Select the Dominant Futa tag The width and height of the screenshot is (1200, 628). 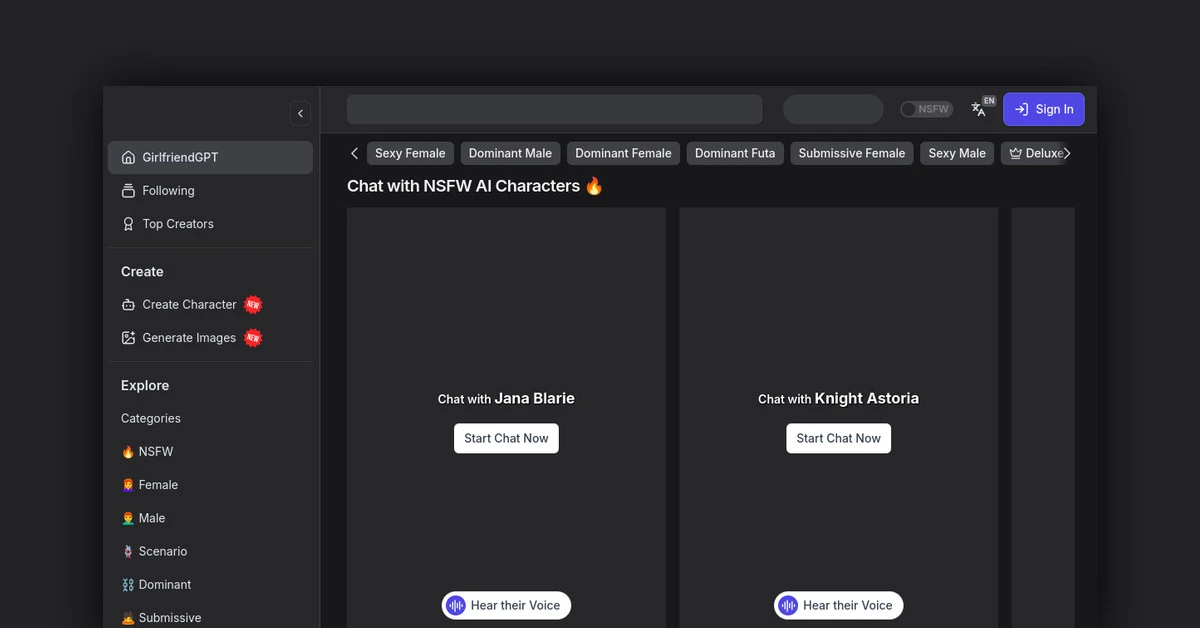(x=734, y=153)
